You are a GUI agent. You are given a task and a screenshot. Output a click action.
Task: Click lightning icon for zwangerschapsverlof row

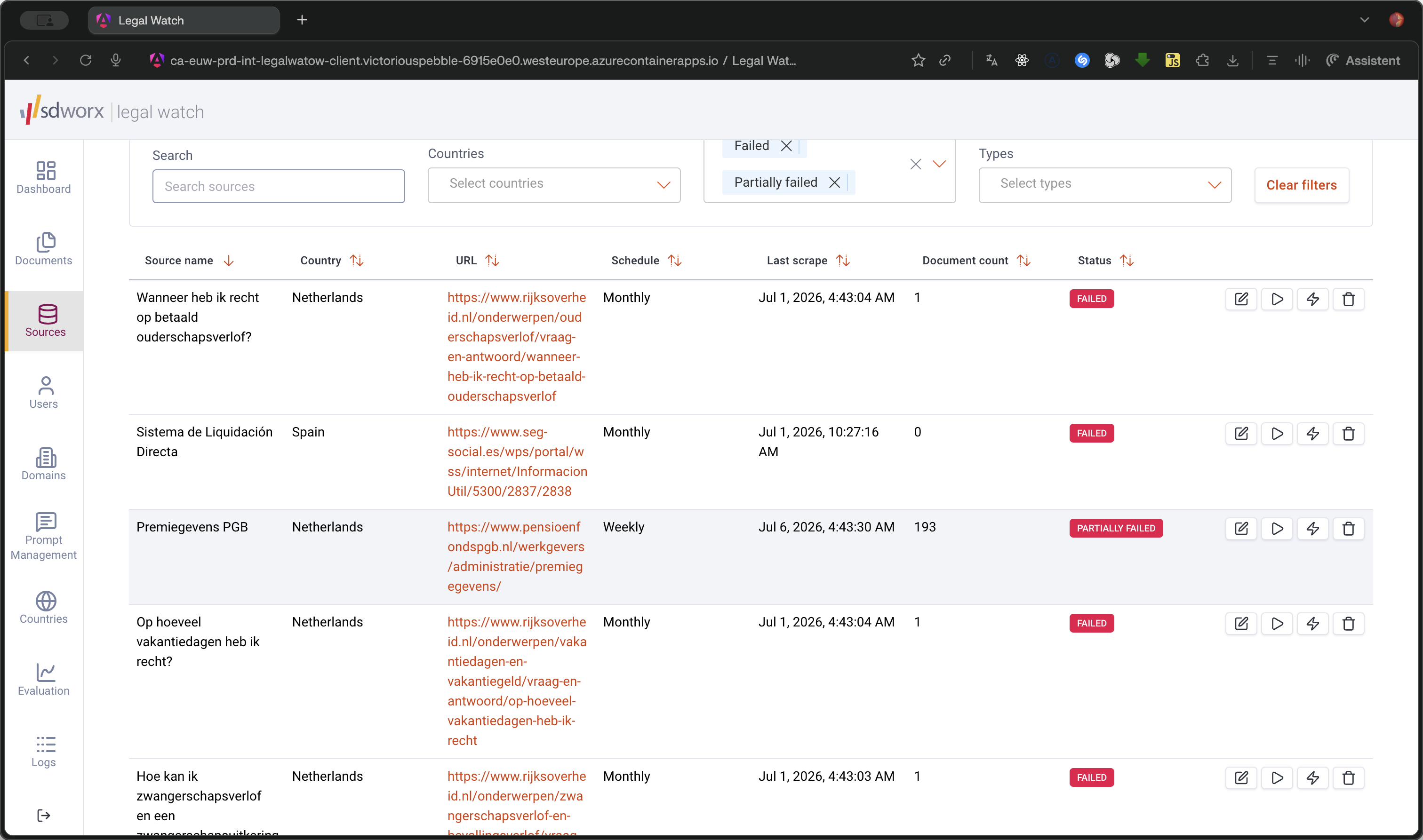coord(1312,778)
